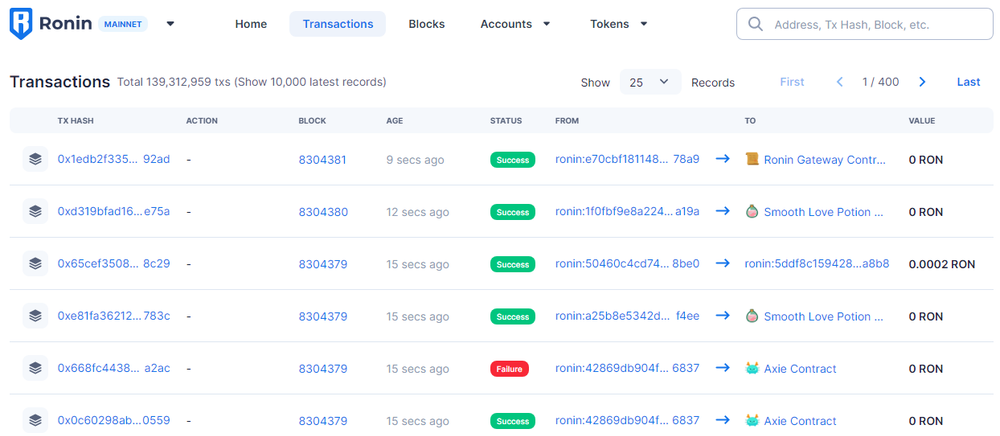Click stack icon for tx 0x65cef3508...8c29
Viewport: 1000px width, 436px height.
(x=35, y=264)
